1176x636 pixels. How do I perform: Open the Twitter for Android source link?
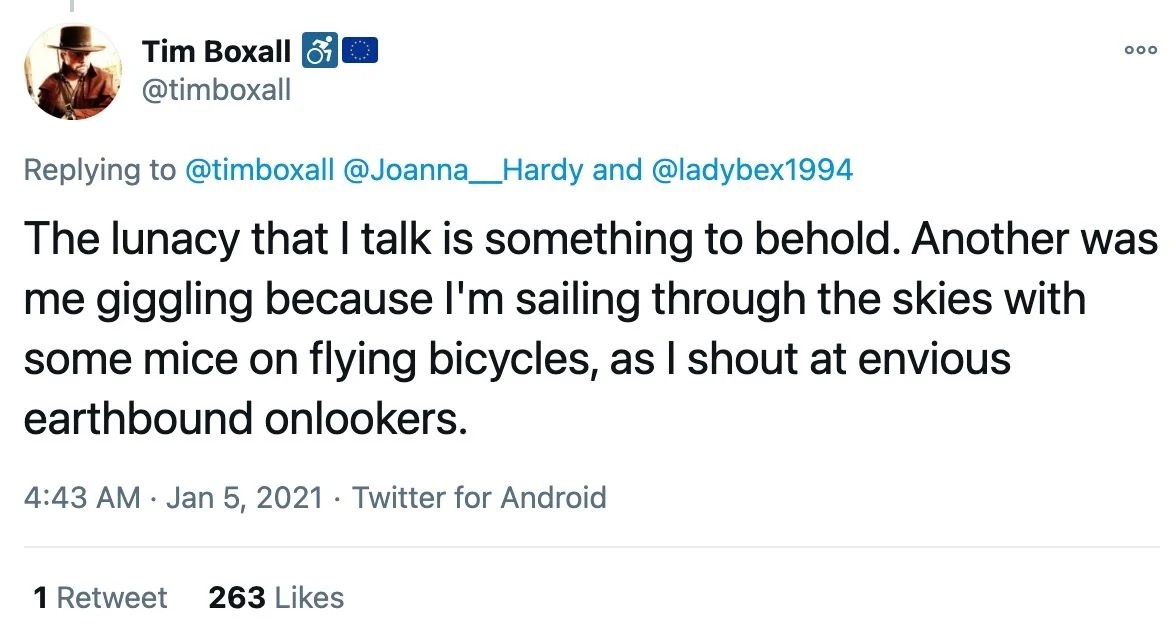click(479, 497)
